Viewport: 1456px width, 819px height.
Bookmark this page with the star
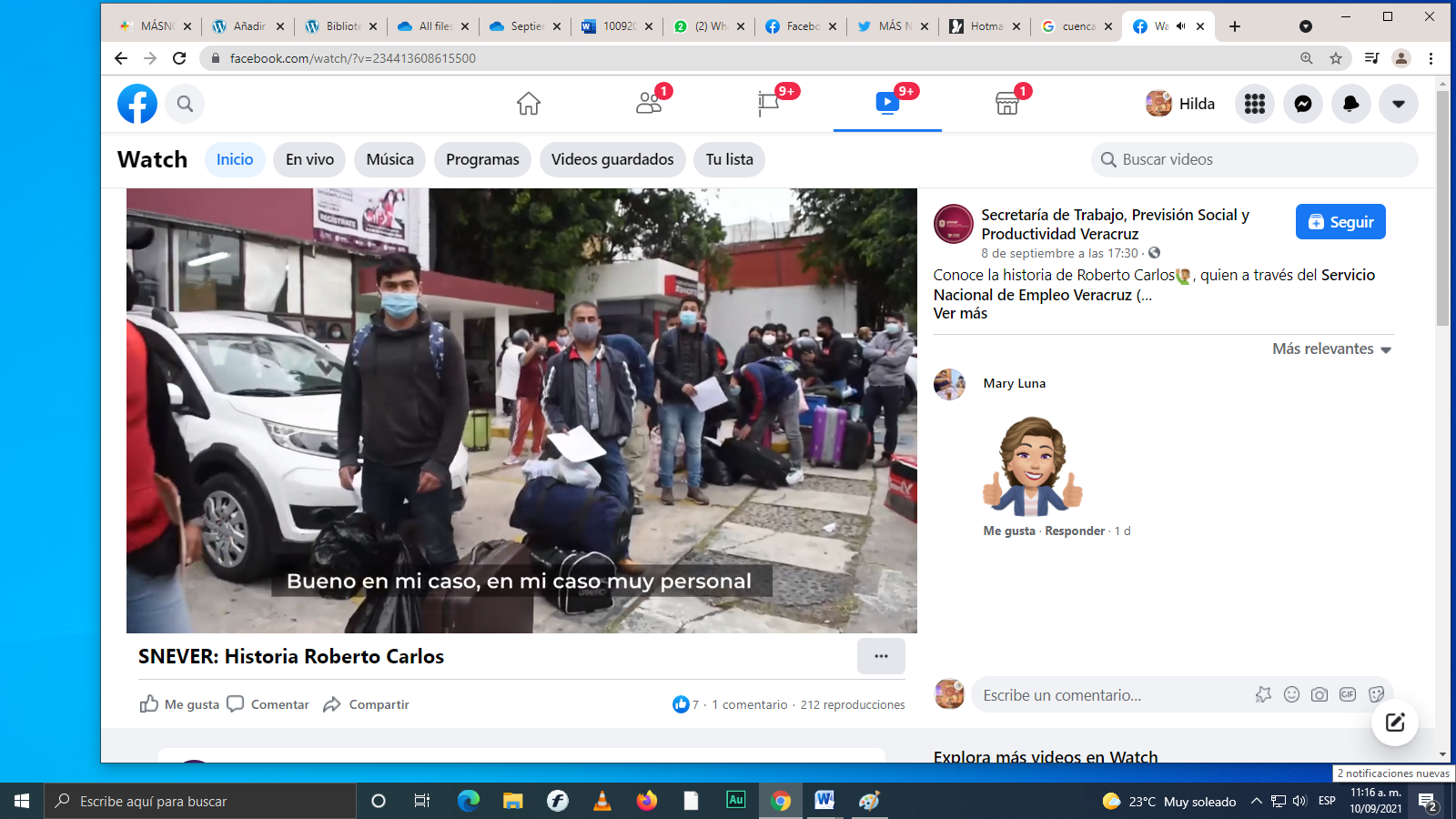pos(1336,58)
